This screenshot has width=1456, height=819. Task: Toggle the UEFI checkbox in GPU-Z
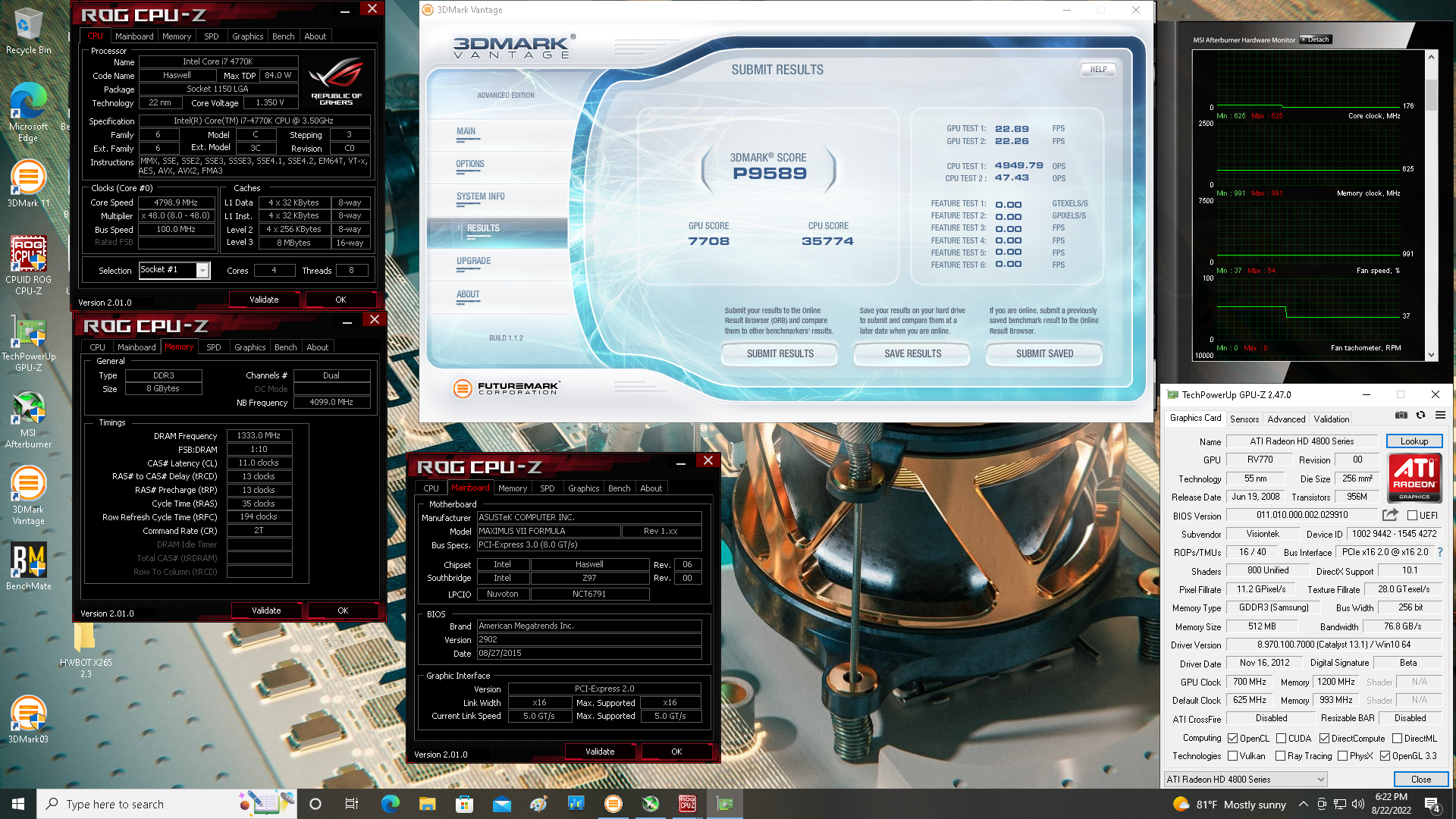click(x=1412, y=516)
